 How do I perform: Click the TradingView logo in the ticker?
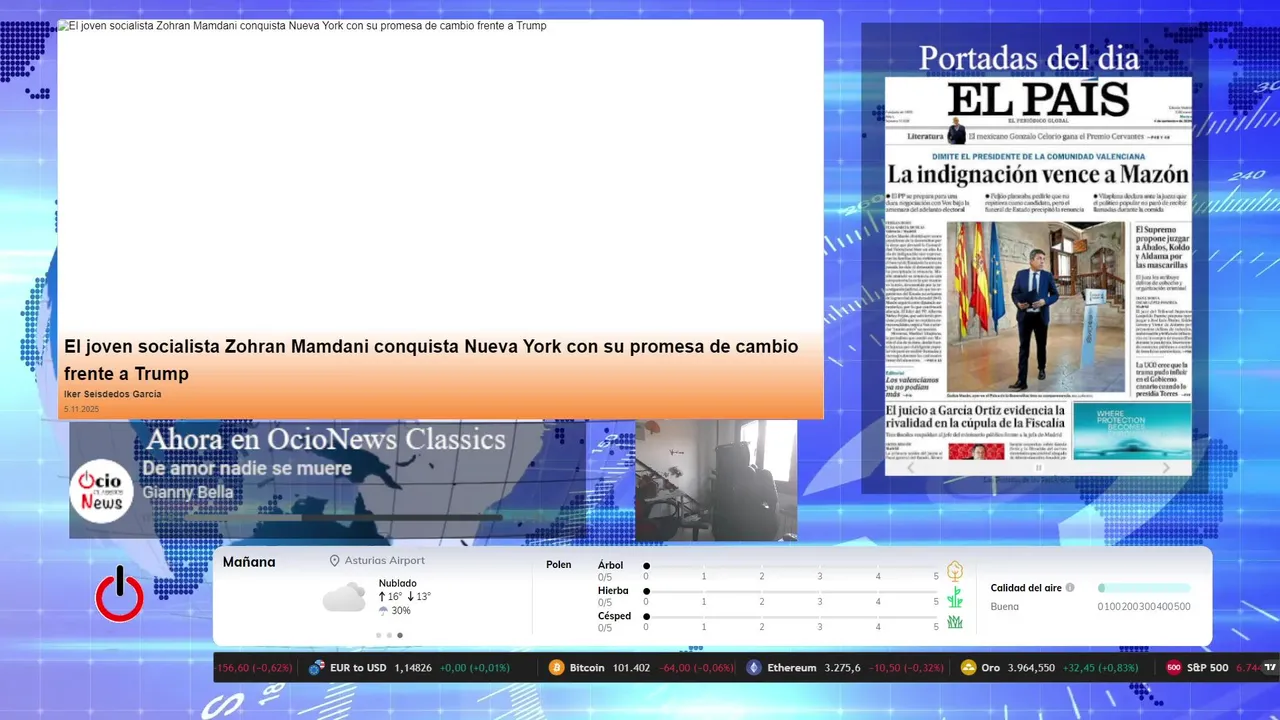point(1271,667)
